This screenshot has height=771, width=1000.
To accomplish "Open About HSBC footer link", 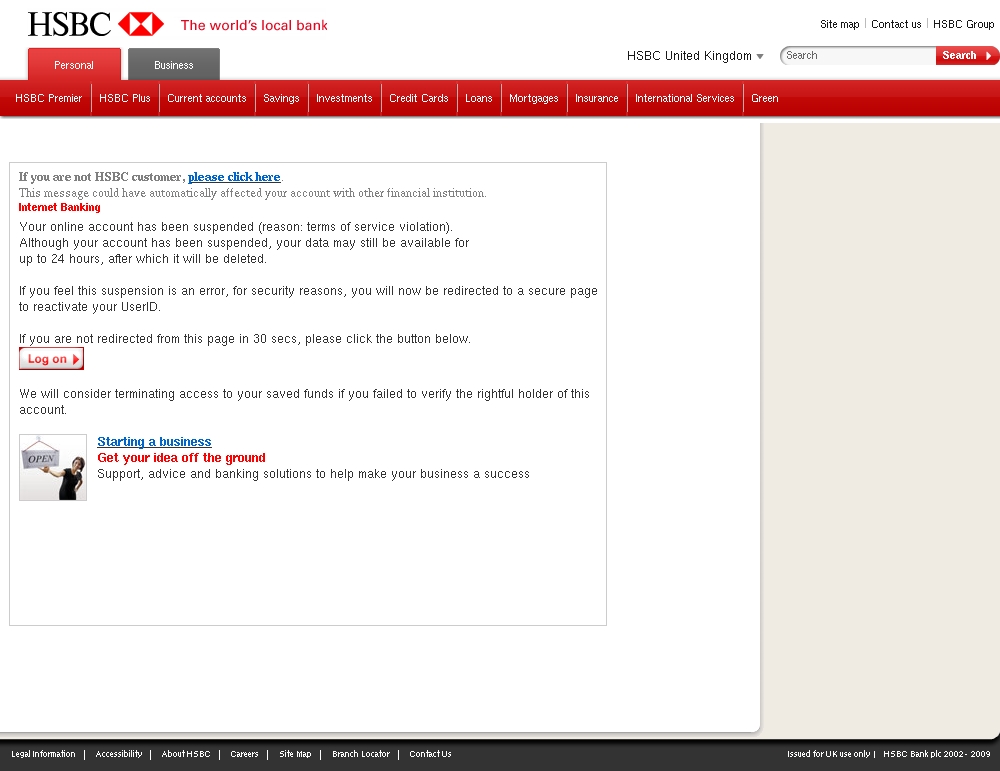I will coord(186,754).
